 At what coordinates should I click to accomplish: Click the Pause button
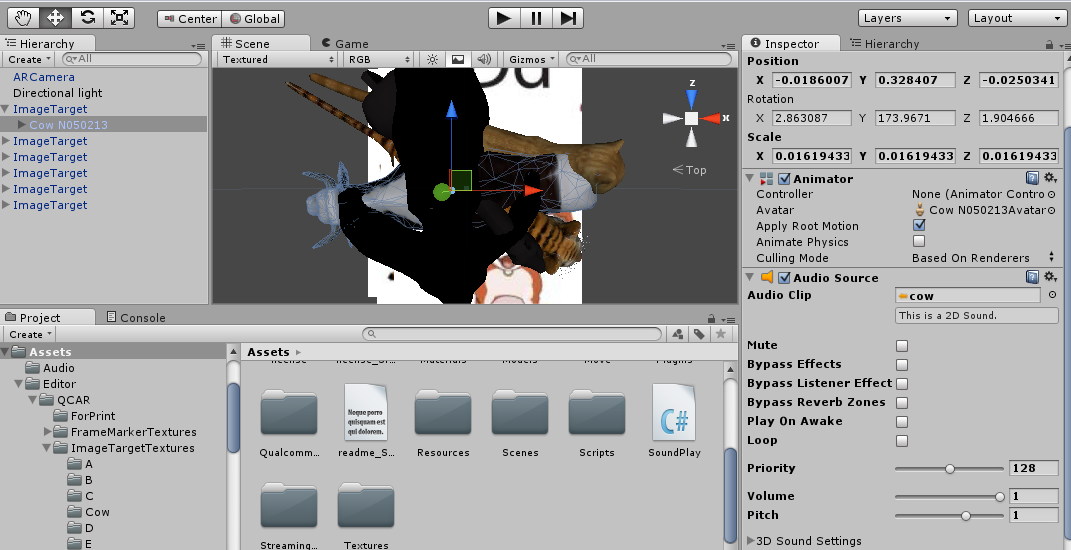click(x=536, y=17)
